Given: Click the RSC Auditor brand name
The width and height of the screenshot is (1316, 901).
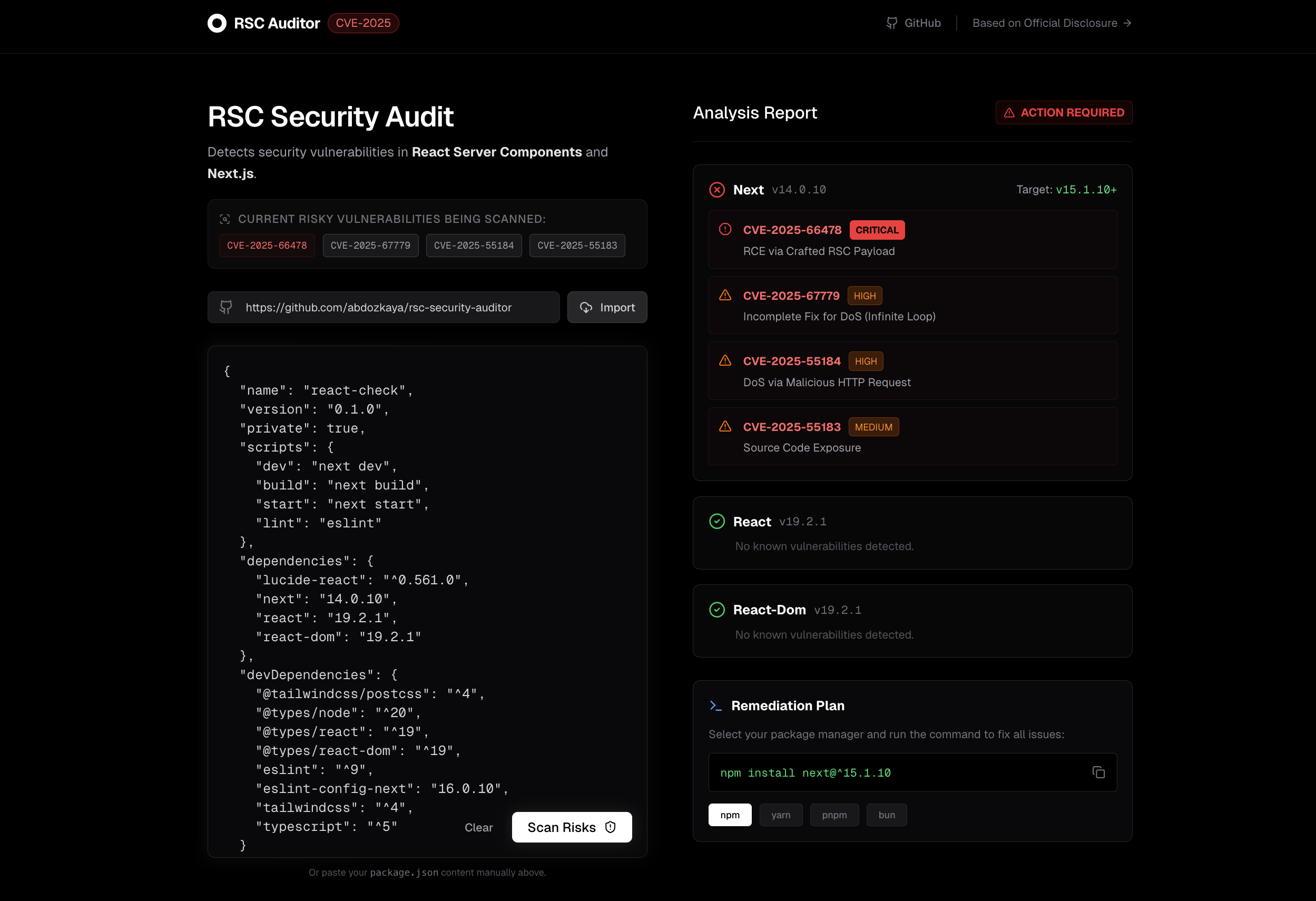Looking at the screenshot, I should point(277,23).
